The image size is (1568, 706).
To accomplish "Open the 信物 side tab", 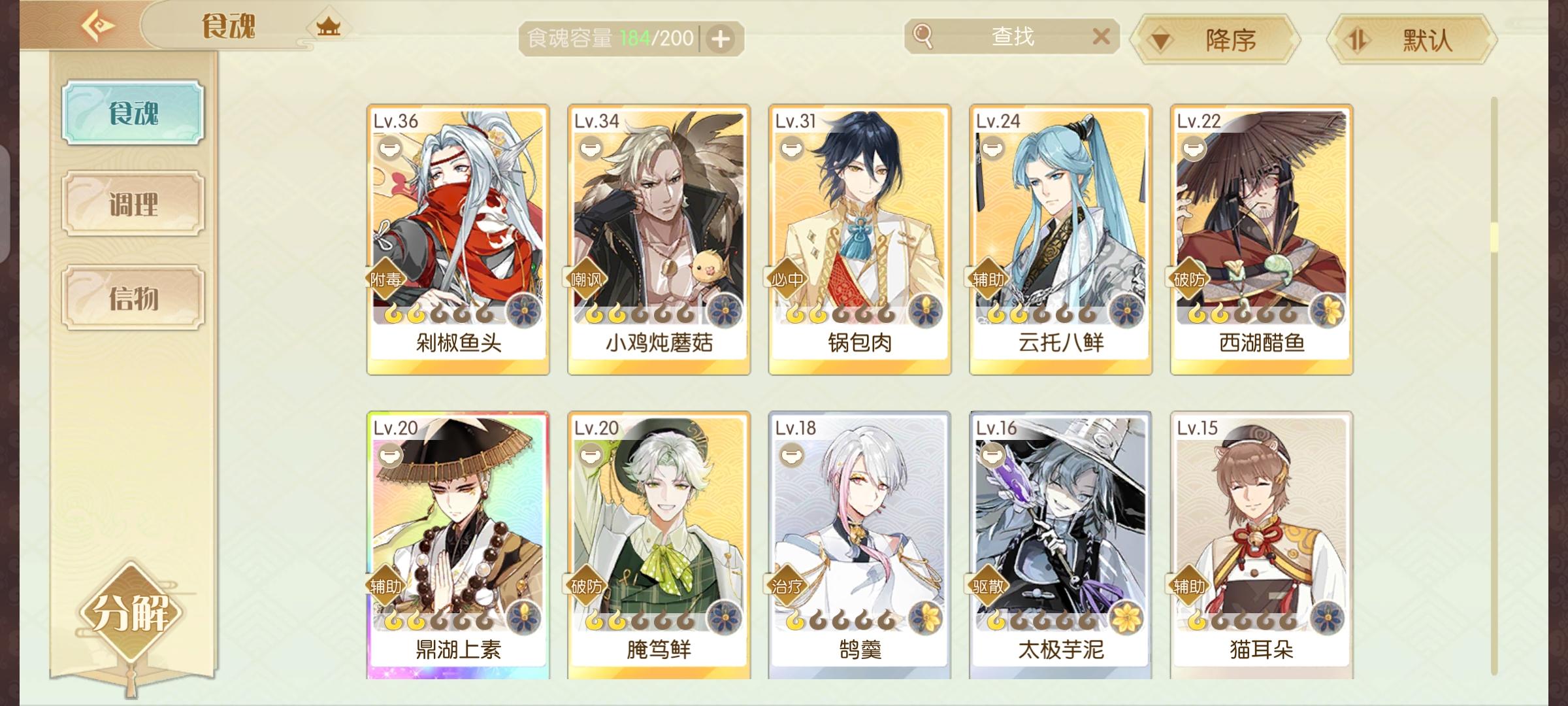I will pyautogui.click(x=133, y=298).
